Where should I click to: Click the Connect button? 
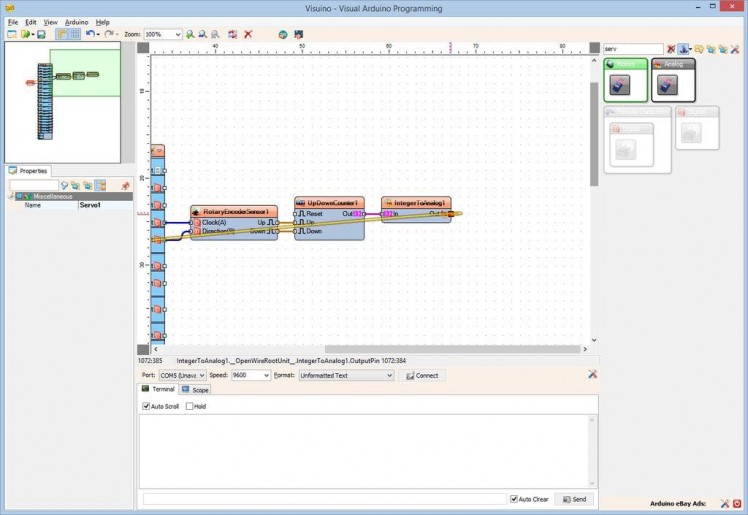(421, 375)
